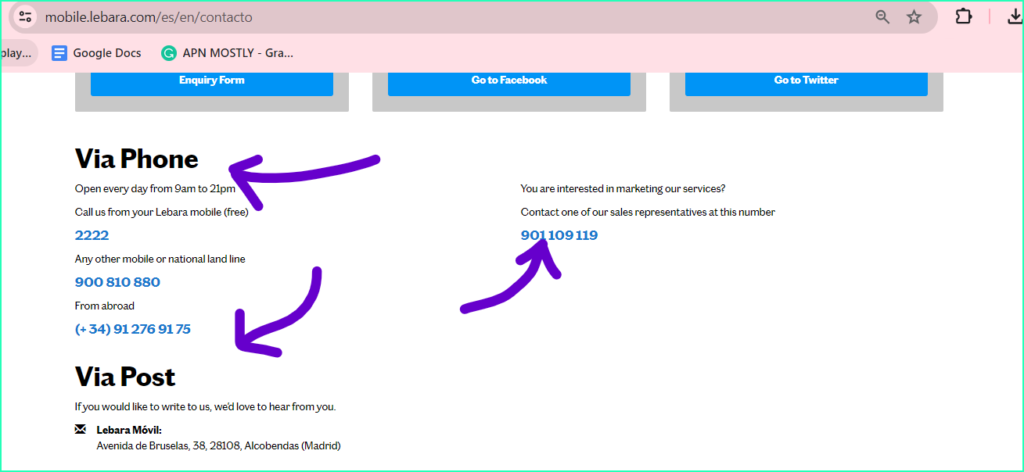Select the 'From abroad' label

click(104, 306)
